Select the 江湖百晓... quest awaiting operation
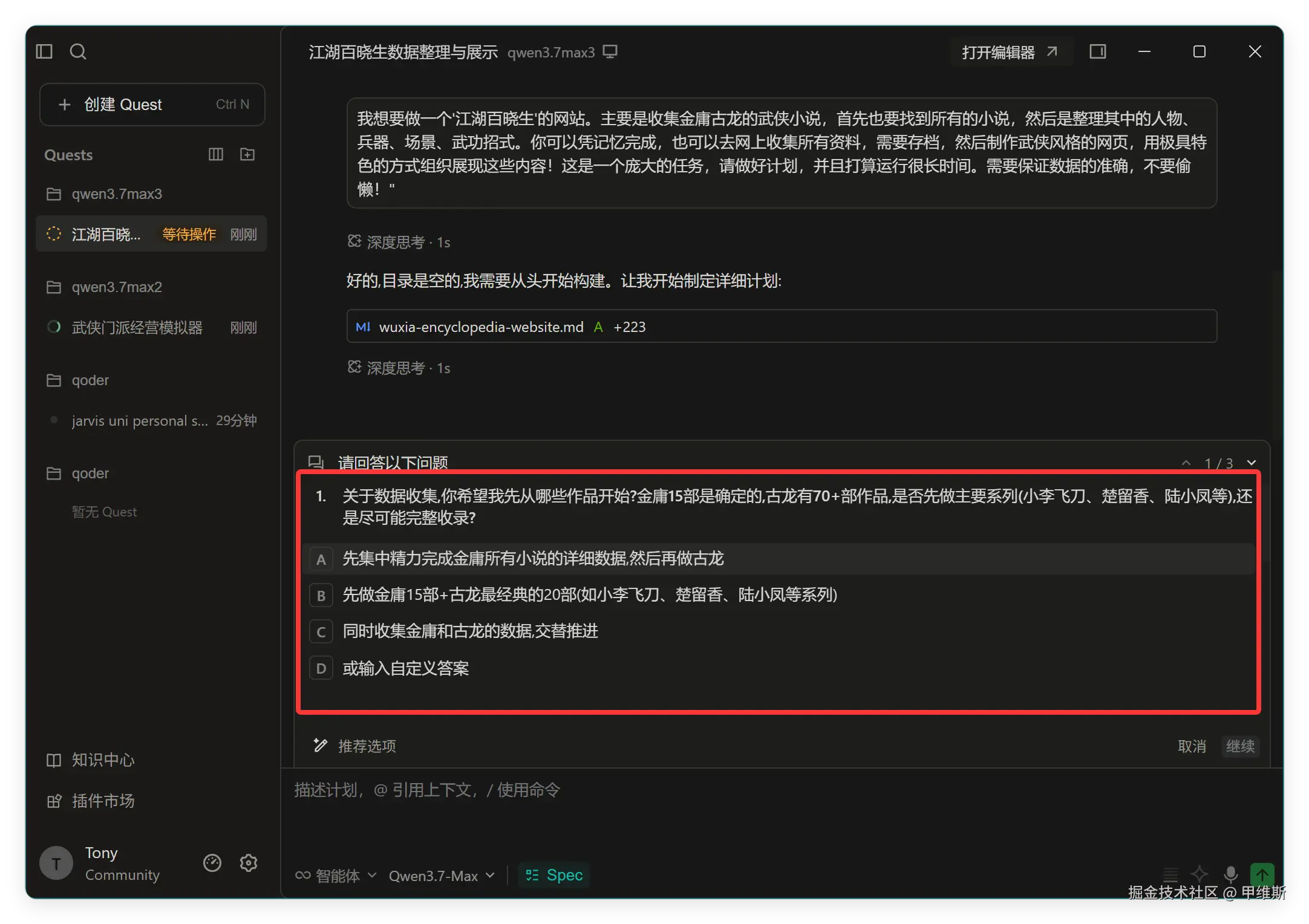1309x924 pixels. coord(151,234)
